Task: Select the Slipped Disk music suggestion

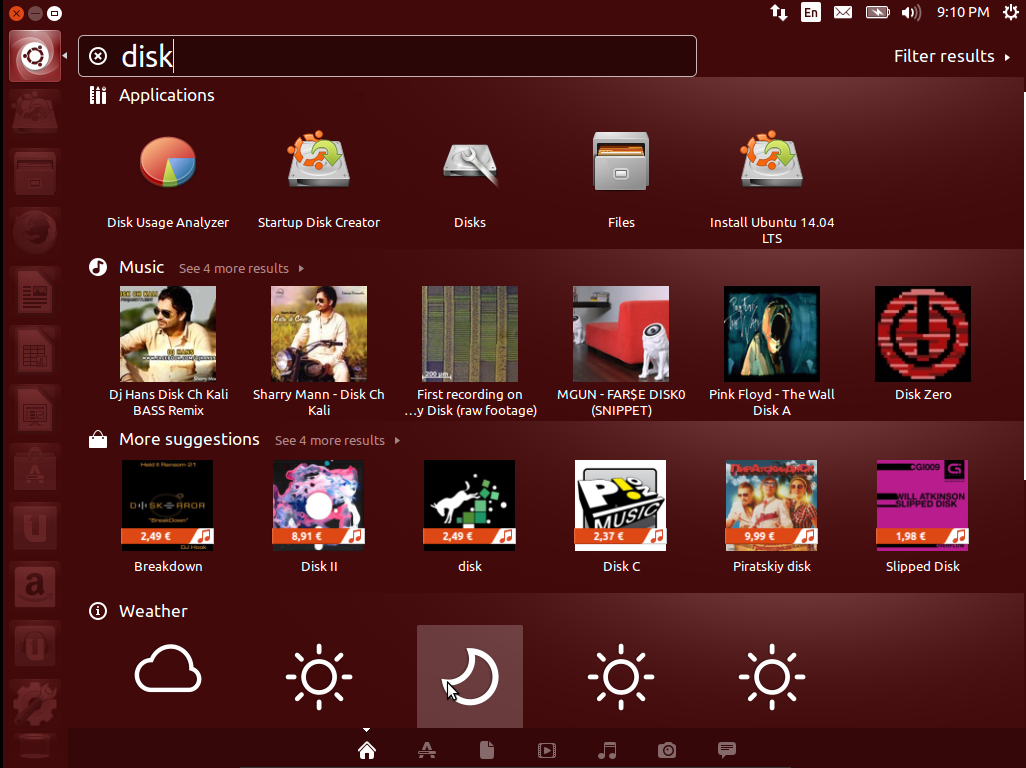Action: 922,506
